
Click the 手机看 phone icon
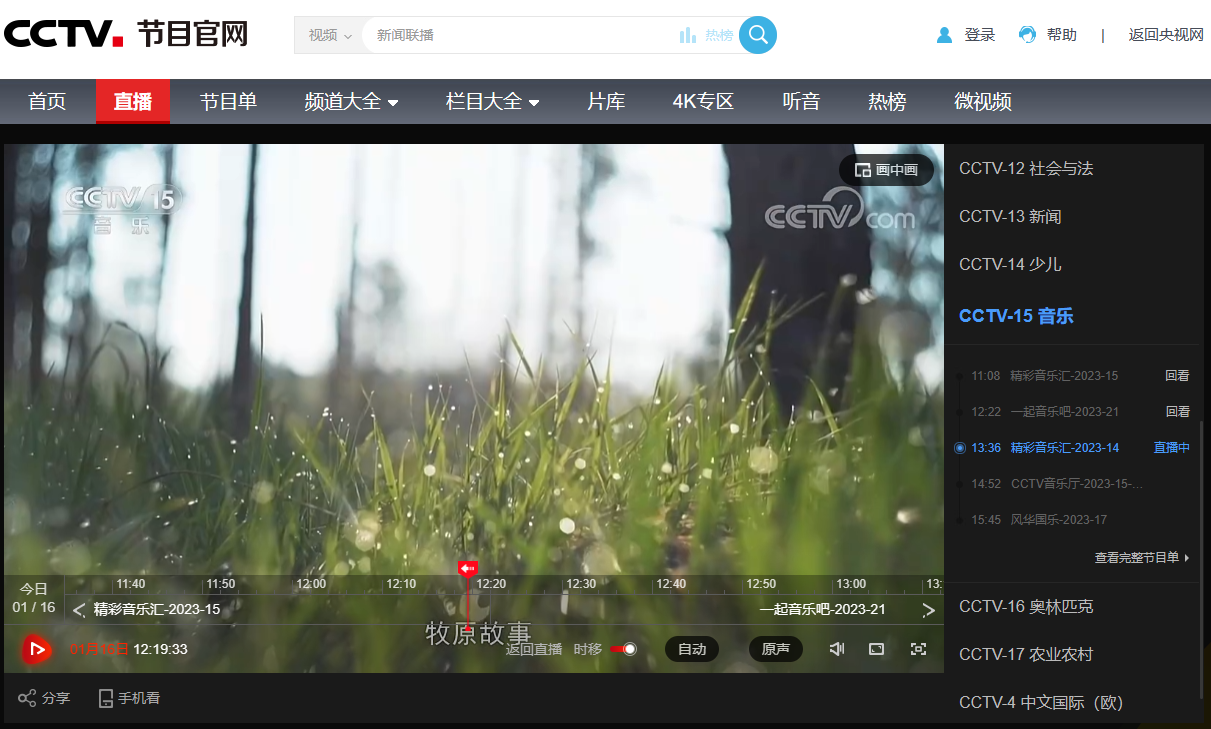[x=106, y=698]
